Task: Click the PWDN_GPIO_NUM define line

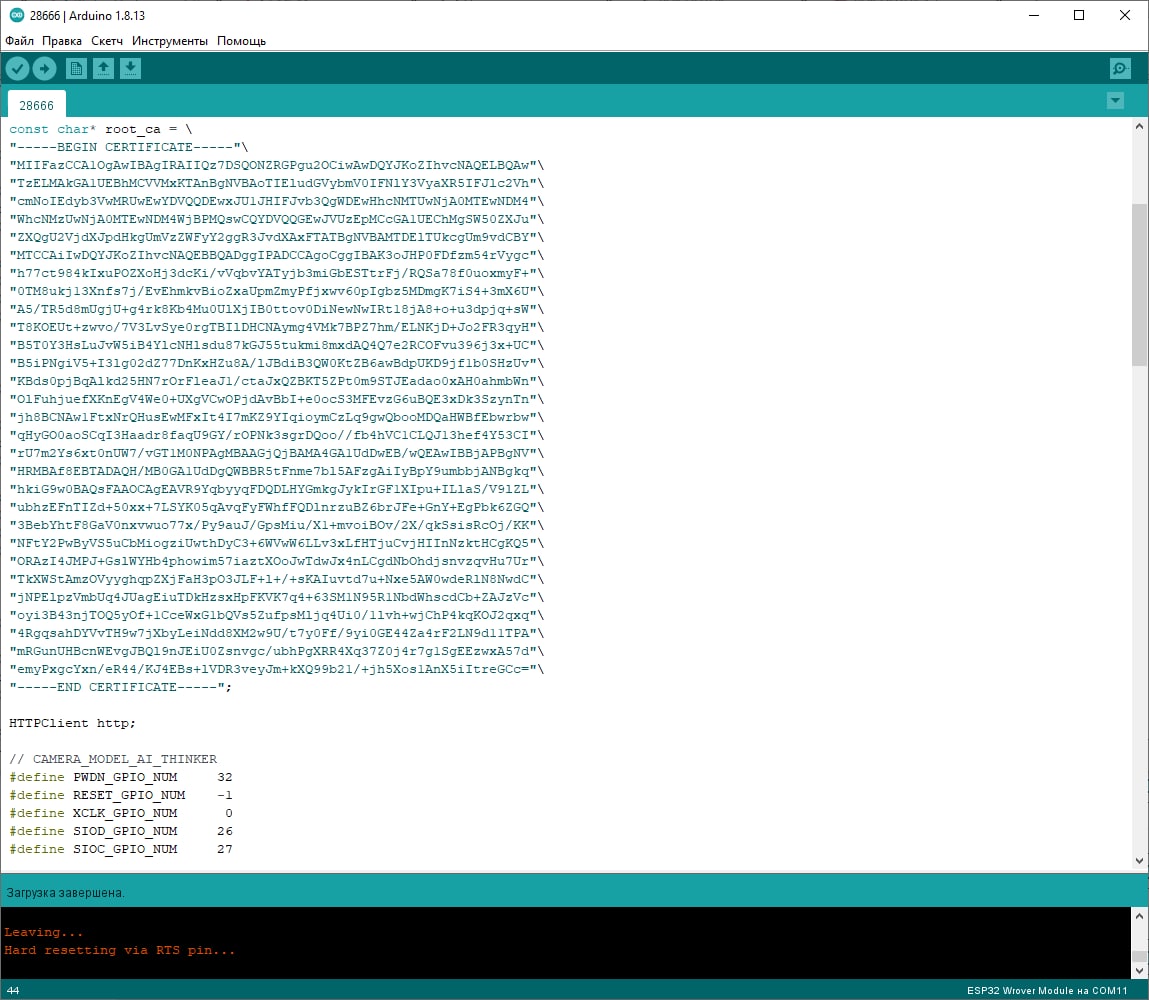Action: [x=121, y=777]
